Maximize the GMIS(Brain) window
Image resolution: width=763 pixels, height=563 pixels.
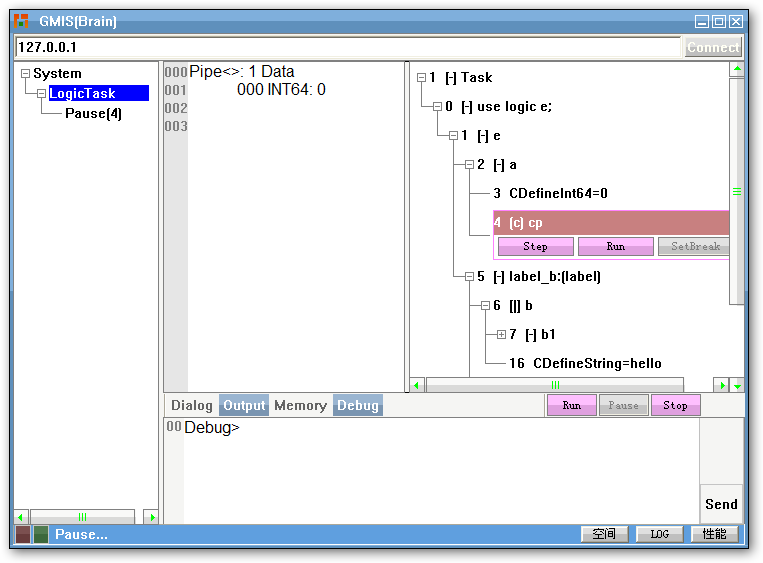pos(719,21)
